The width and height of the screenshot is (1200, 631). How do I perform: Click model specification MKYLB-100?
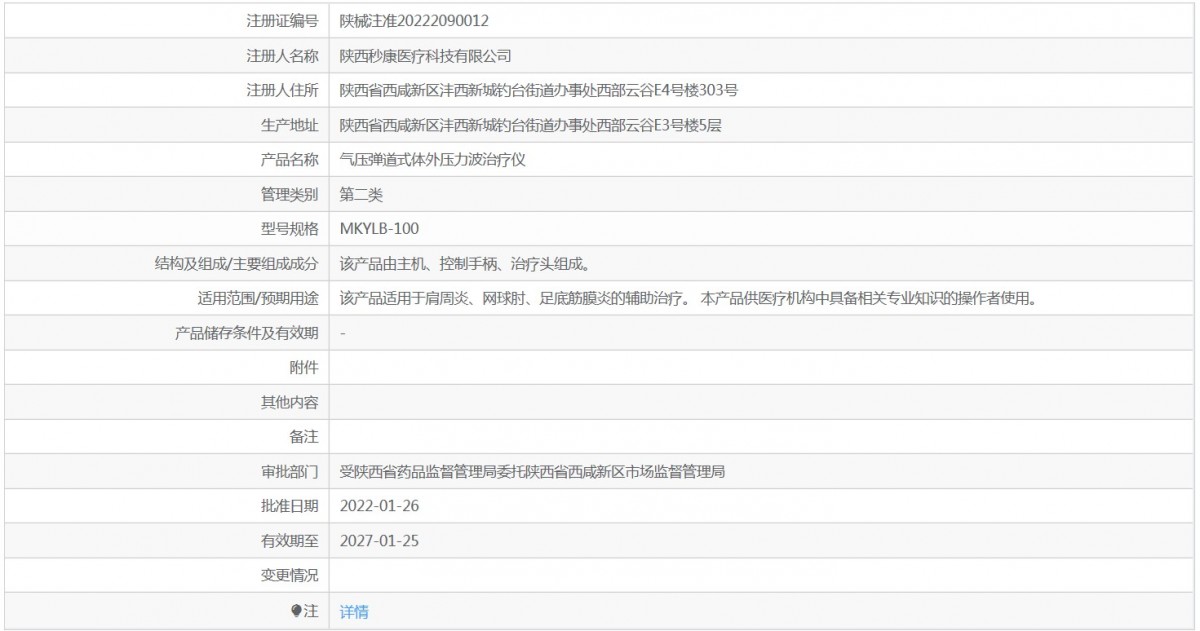pos(379,229)
